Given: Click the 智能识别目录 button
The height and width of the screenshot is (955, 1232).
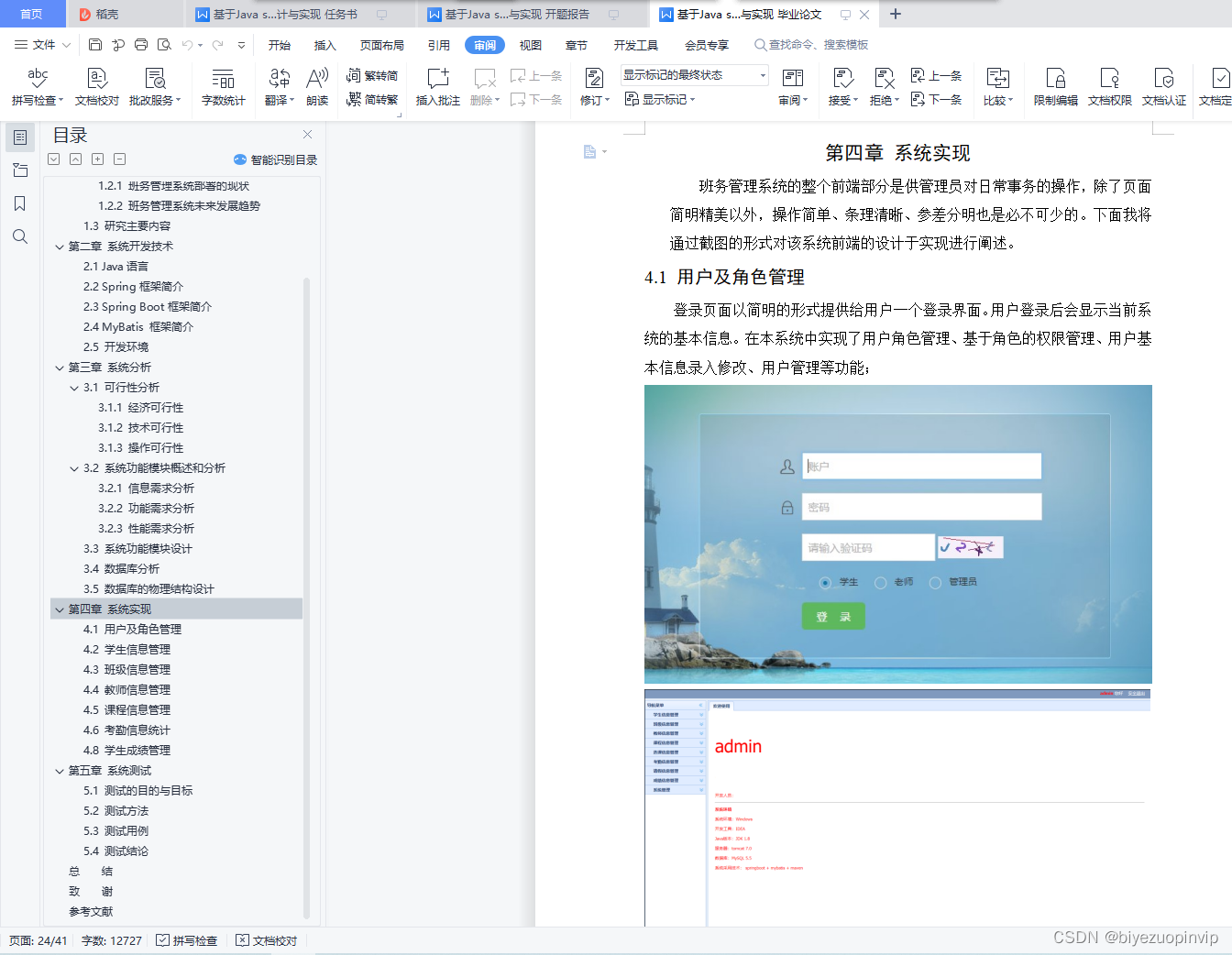Looking at the screenshot, I should pos(276,159).
